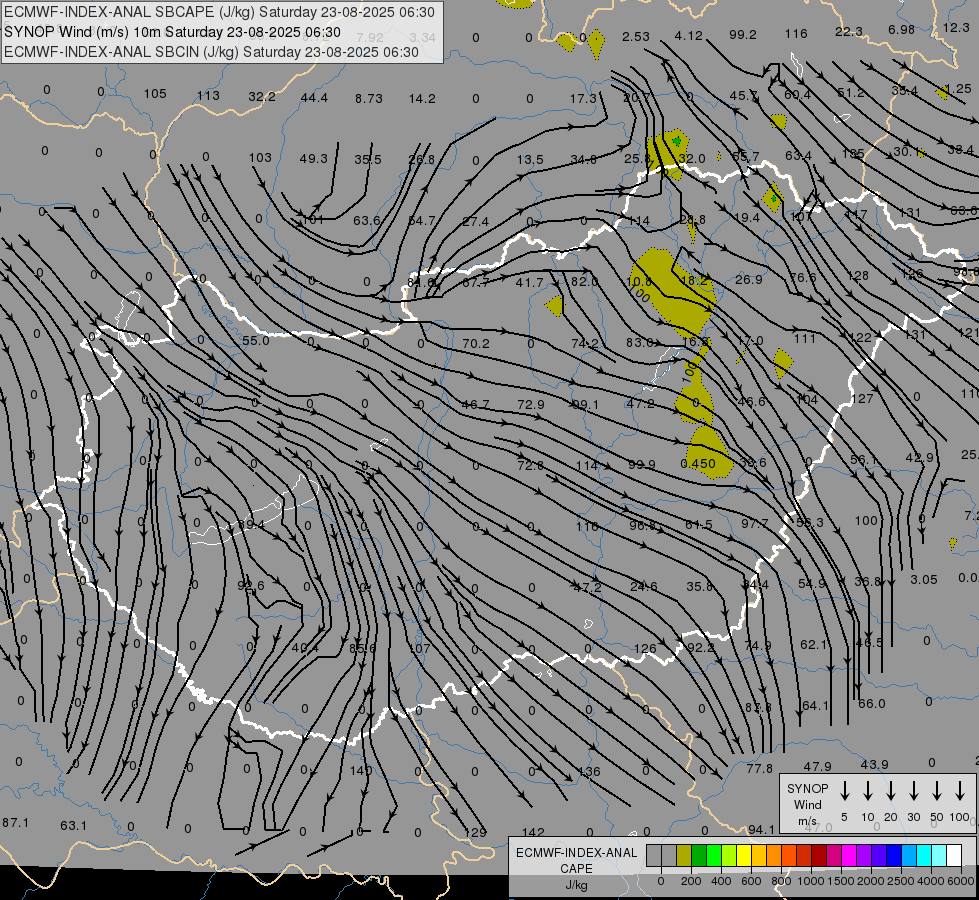Click the 3.05 value on the map

(923, 580)
